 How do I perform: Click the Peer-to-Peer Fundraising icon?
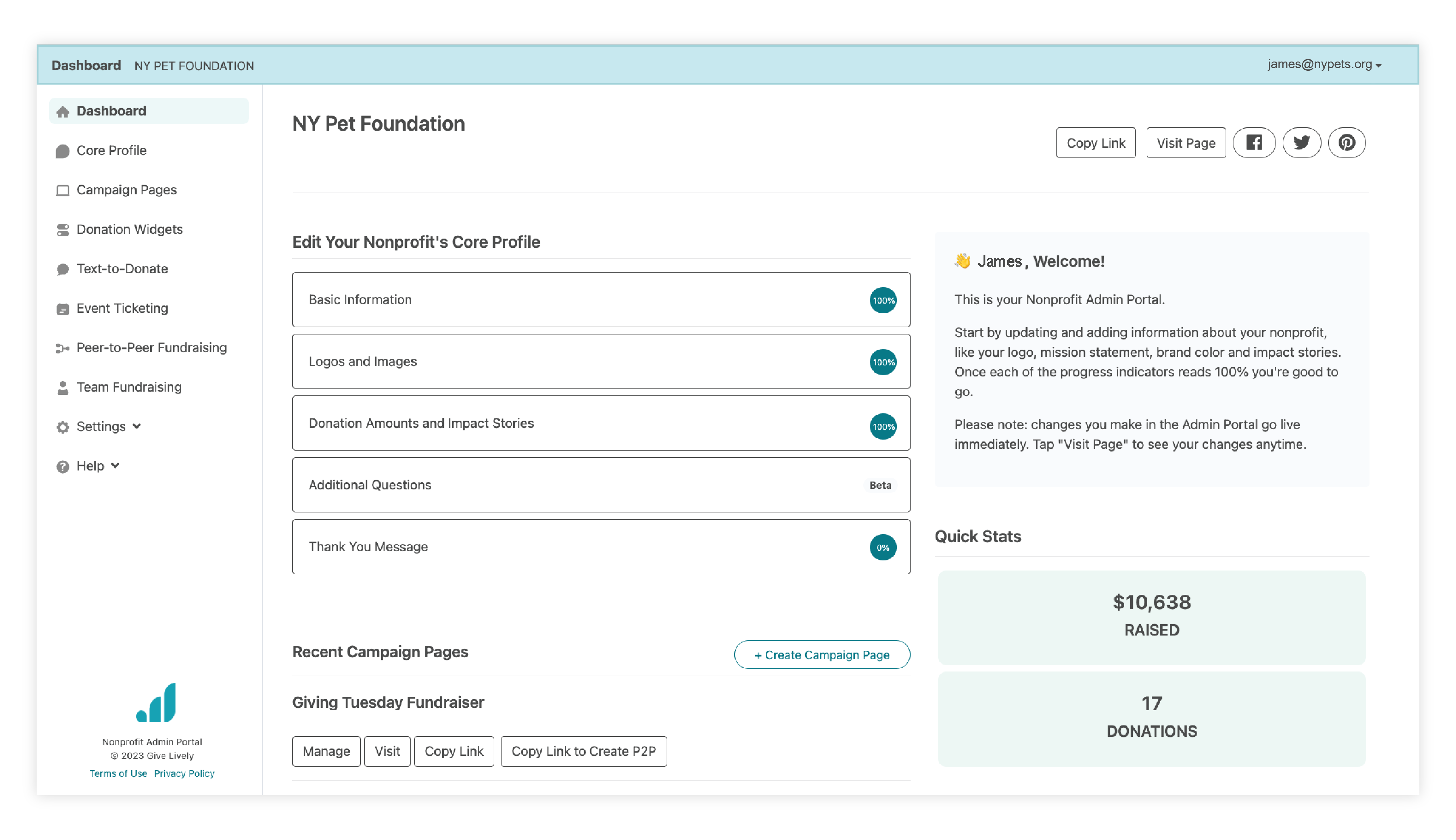coord(63,348)
